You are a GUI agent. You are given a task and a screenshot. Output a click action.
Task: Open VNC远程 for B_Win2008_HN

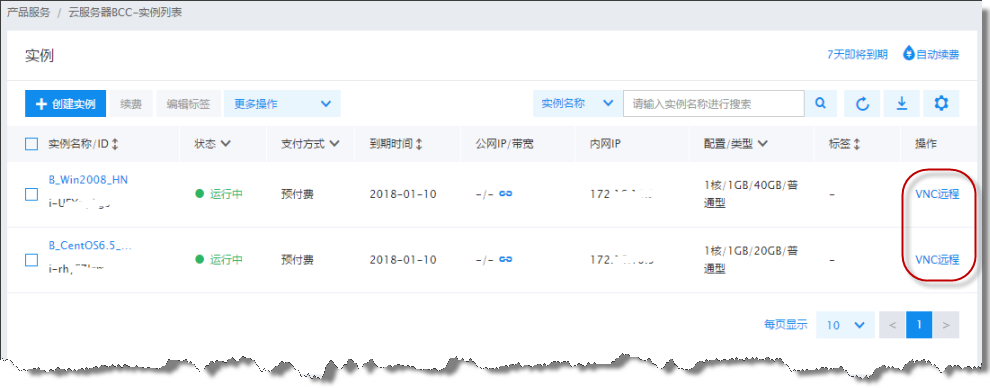point(937,194)
